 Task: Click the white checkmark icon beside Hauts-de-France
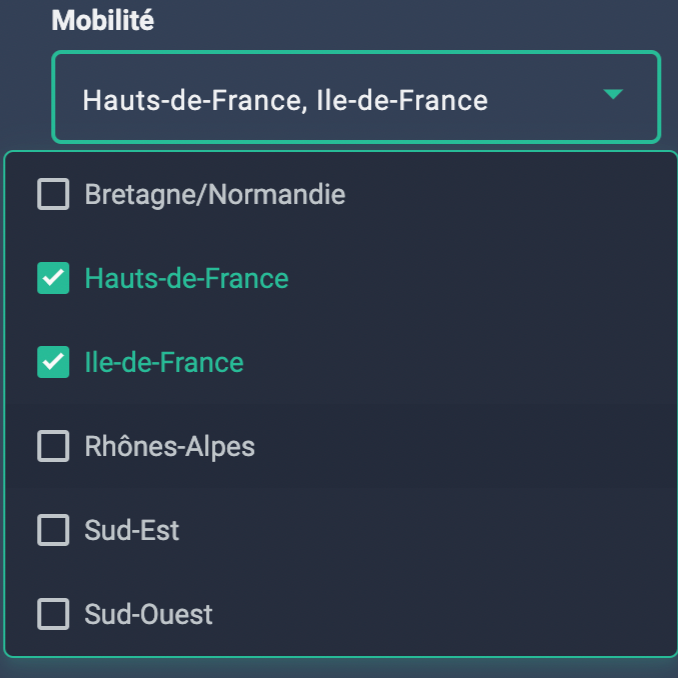point(53,278)
